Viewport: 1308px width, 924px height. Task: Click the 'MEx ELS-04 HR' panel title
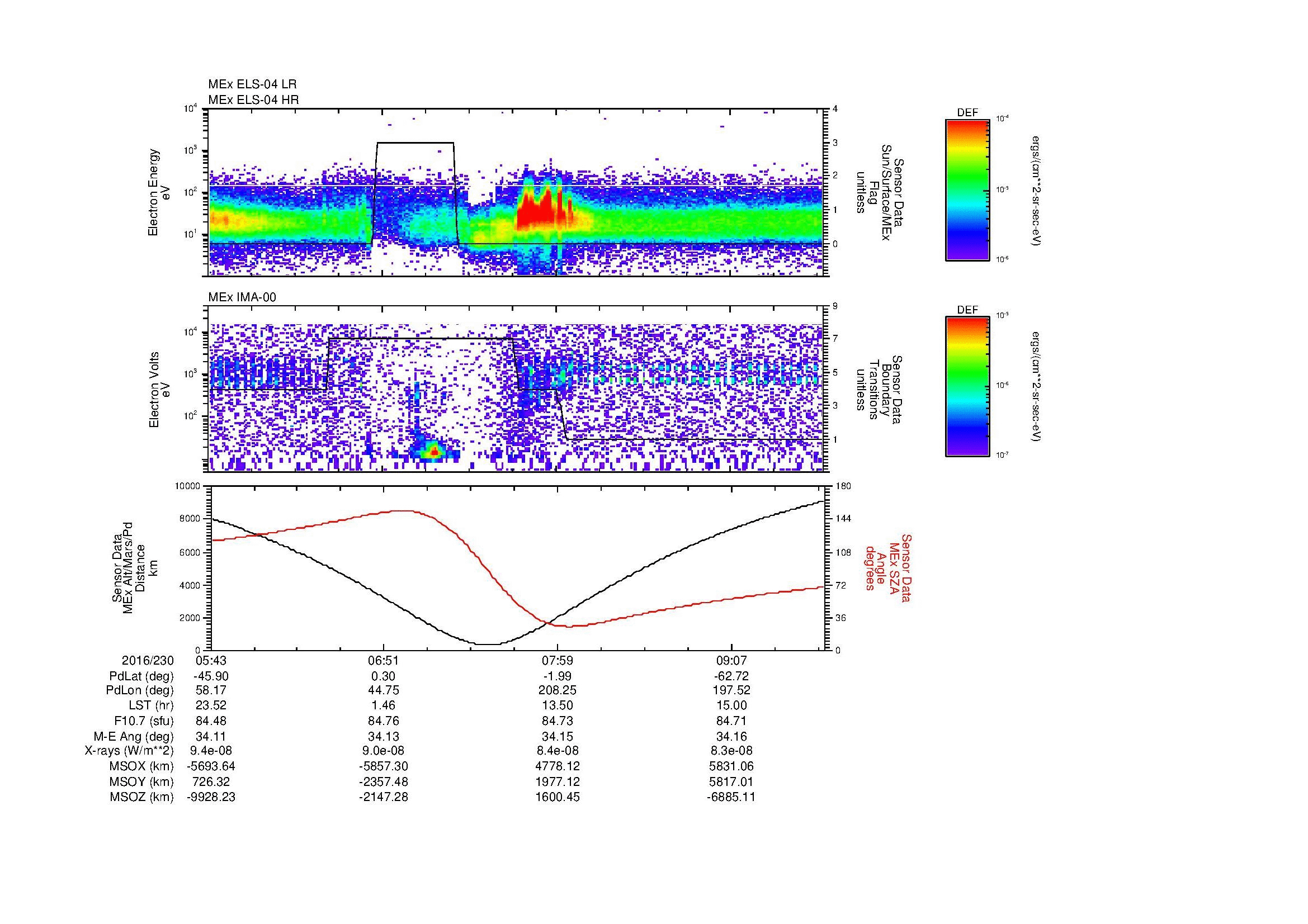click(253, 99)
